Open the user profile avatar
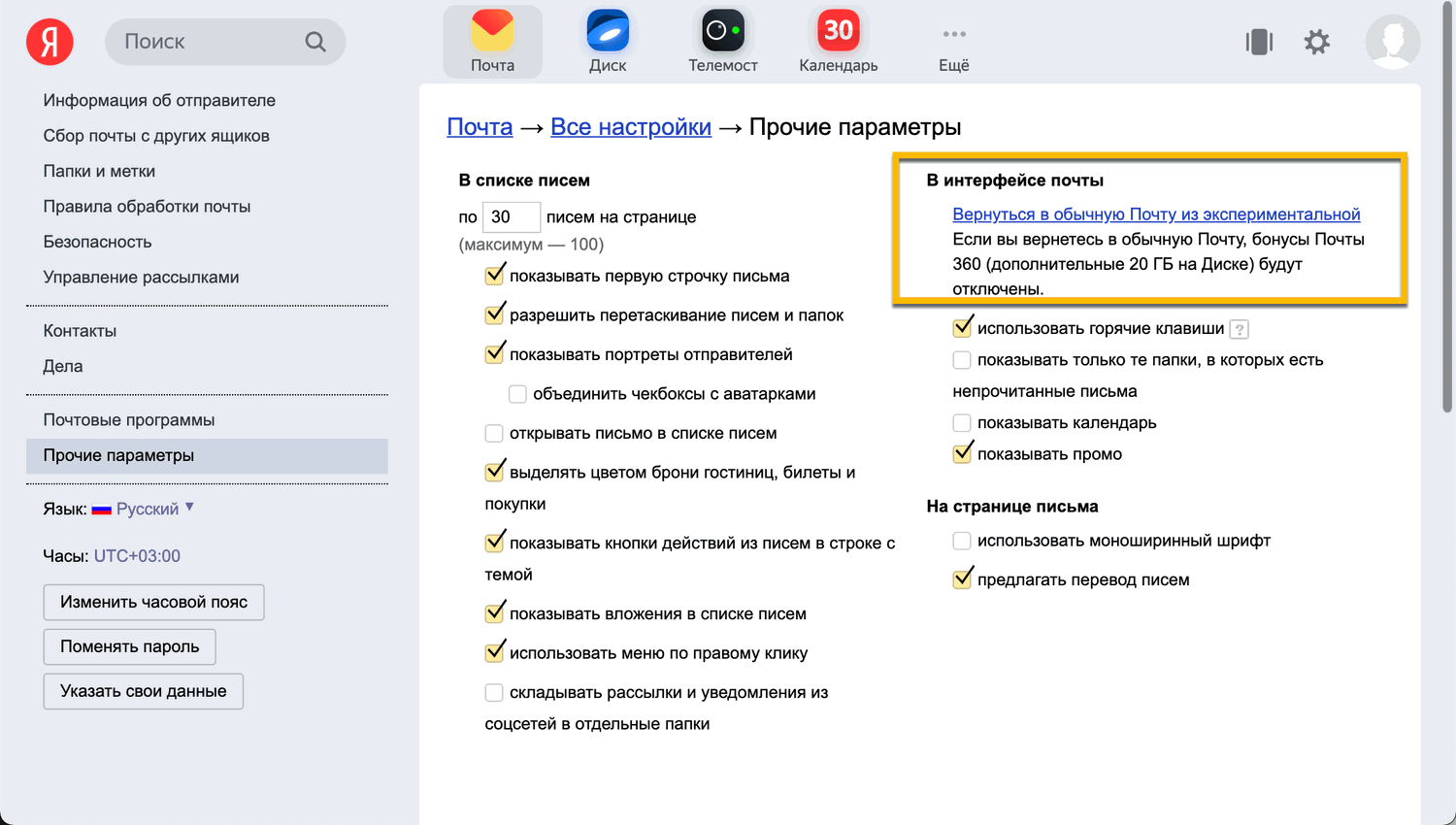Viewport: 1456px width, 825px height. click(x=1393, y=42)
